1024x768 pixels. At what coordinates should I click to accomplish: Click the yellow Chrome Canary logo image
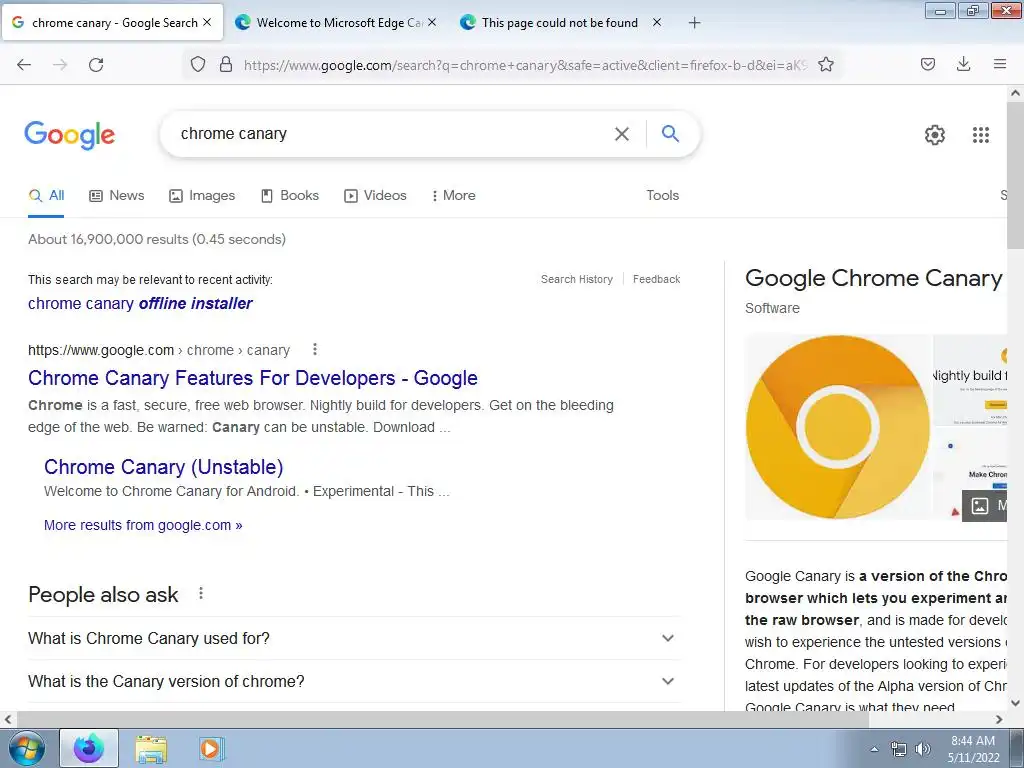coord(838,428)
